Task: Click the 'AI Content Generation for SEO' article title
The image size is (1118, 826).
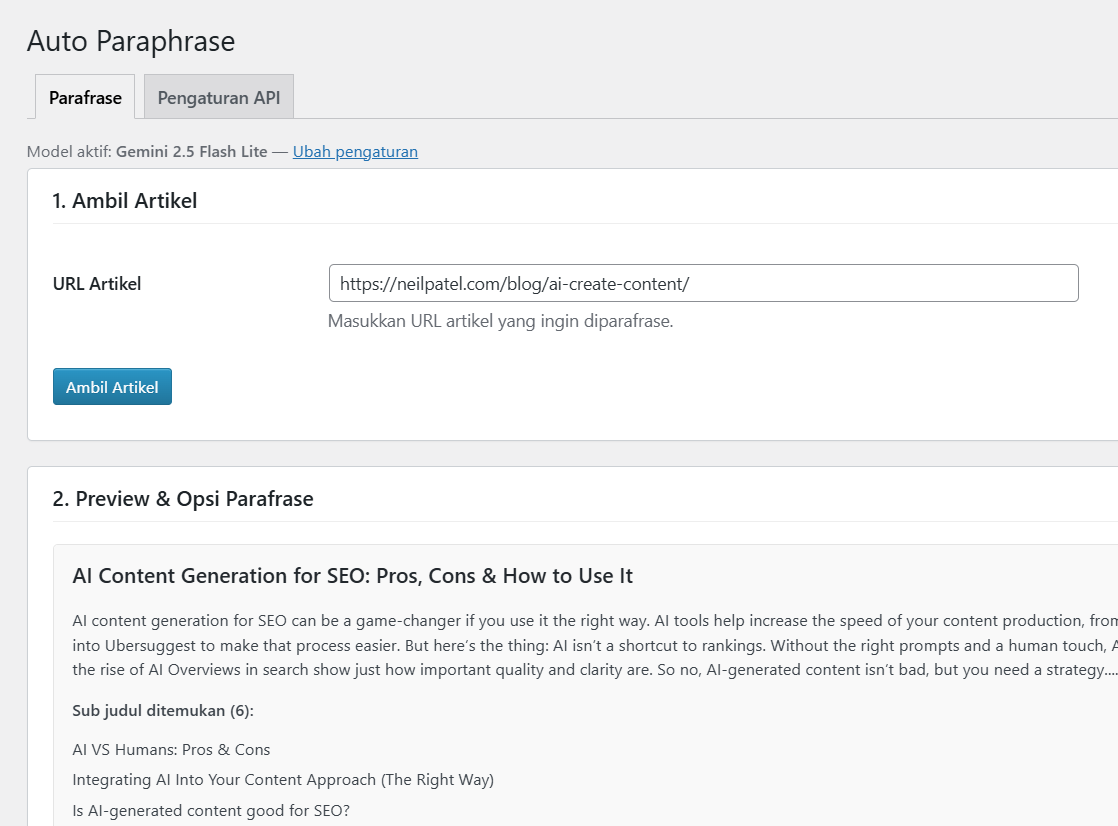Action: tap(352, 576)
